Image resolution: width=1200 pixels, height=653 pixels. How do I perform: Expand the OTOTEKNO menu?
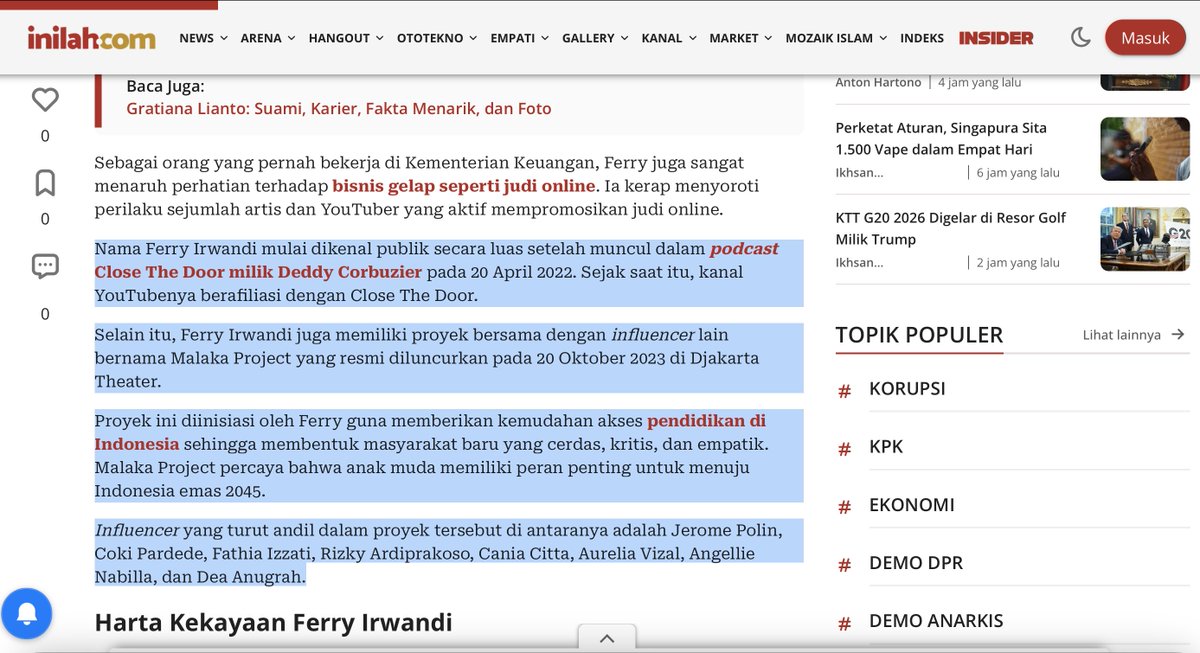(x=437, y=38)
